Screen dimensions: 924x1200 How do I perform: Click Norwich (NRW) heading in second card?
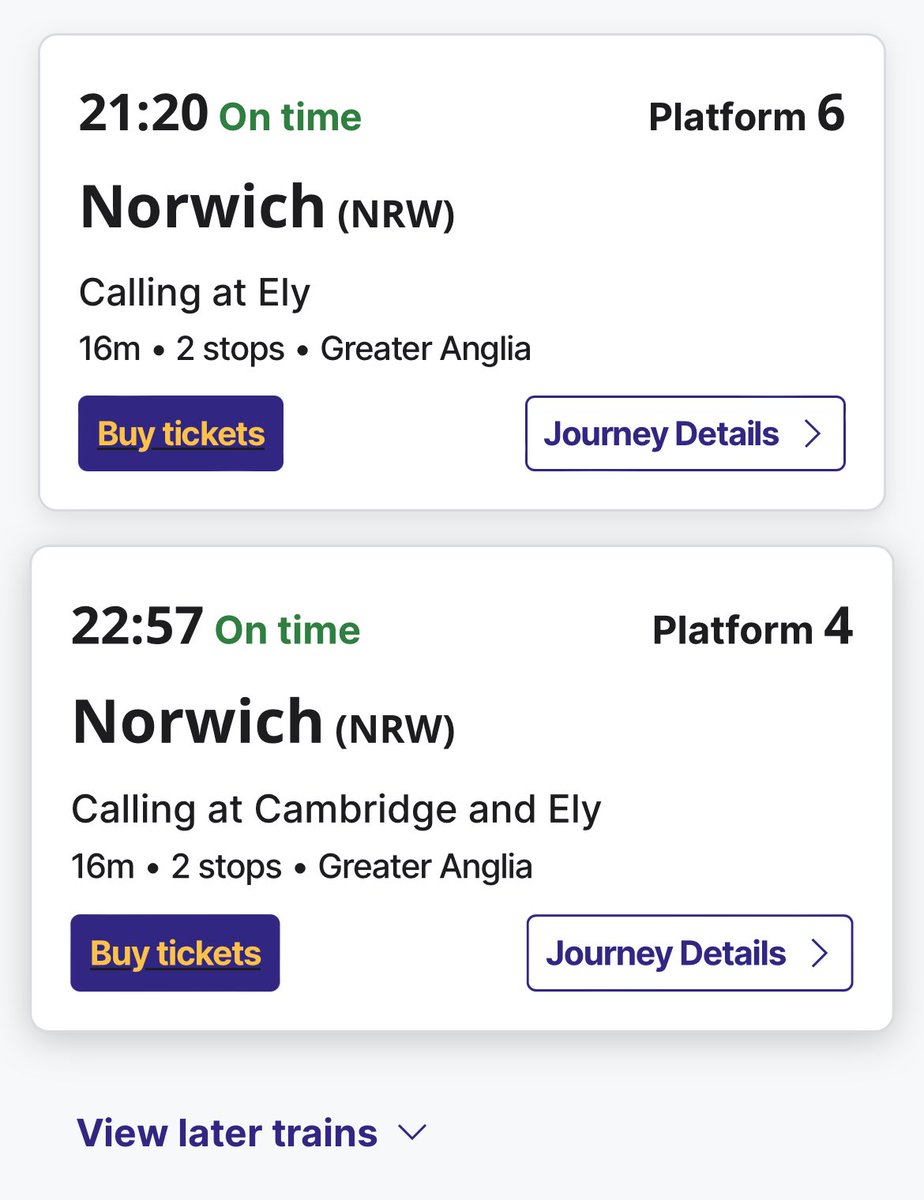(x=263, y=722)
